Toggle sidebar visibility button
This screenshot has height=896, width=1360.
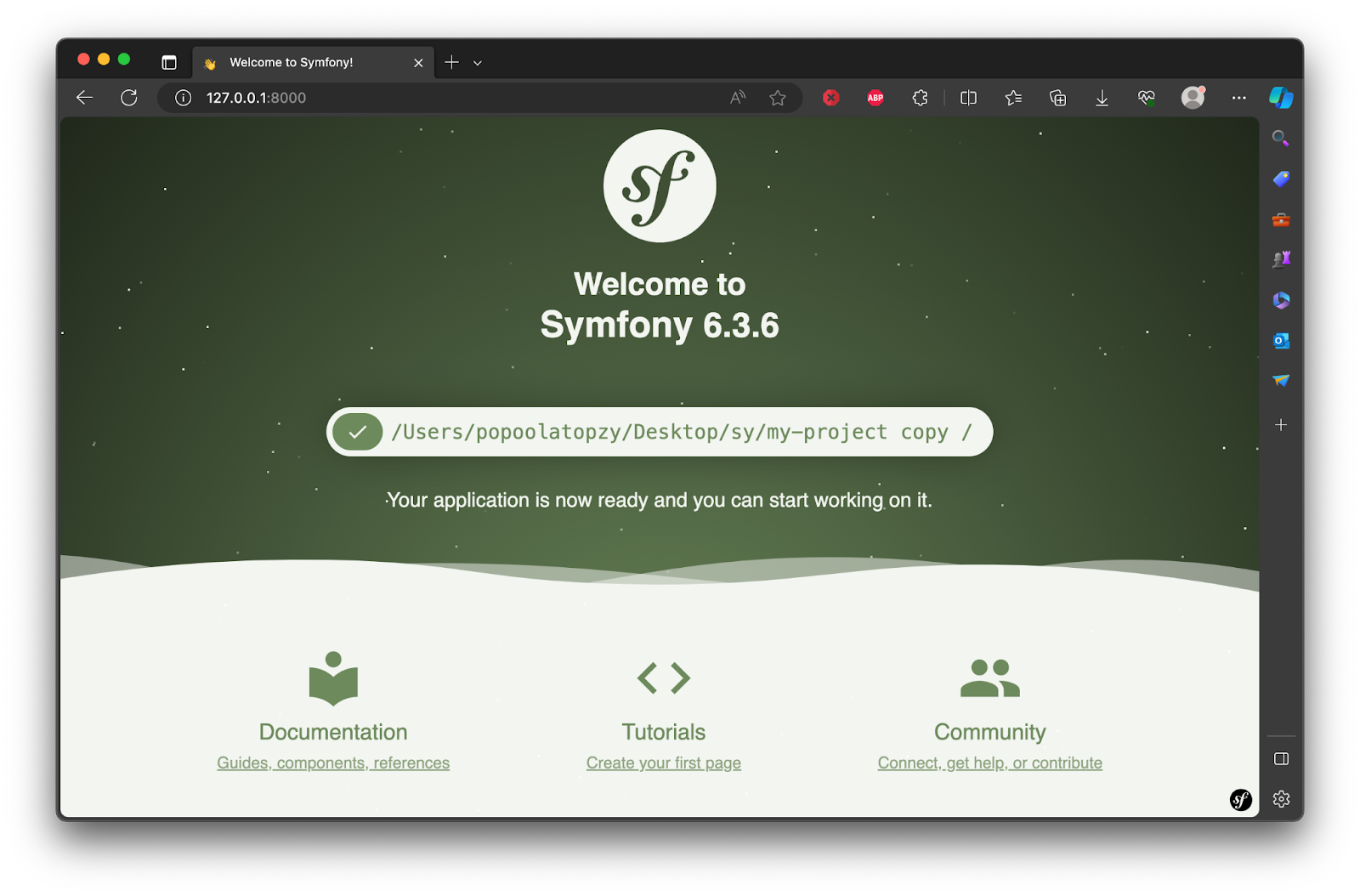click(x=1281, y=758)
